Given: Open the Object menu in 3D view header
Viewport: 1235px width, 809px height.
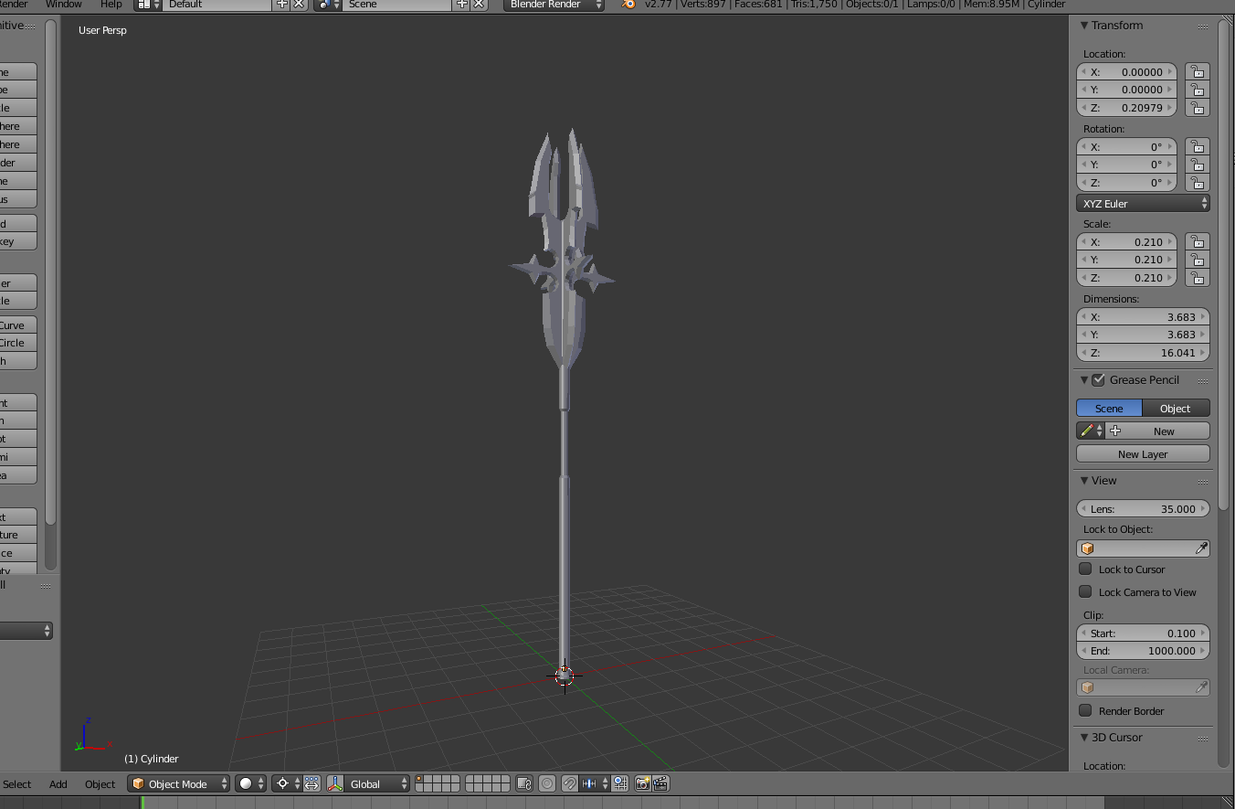Looking at the screenshot, I should tap(100, 784).
